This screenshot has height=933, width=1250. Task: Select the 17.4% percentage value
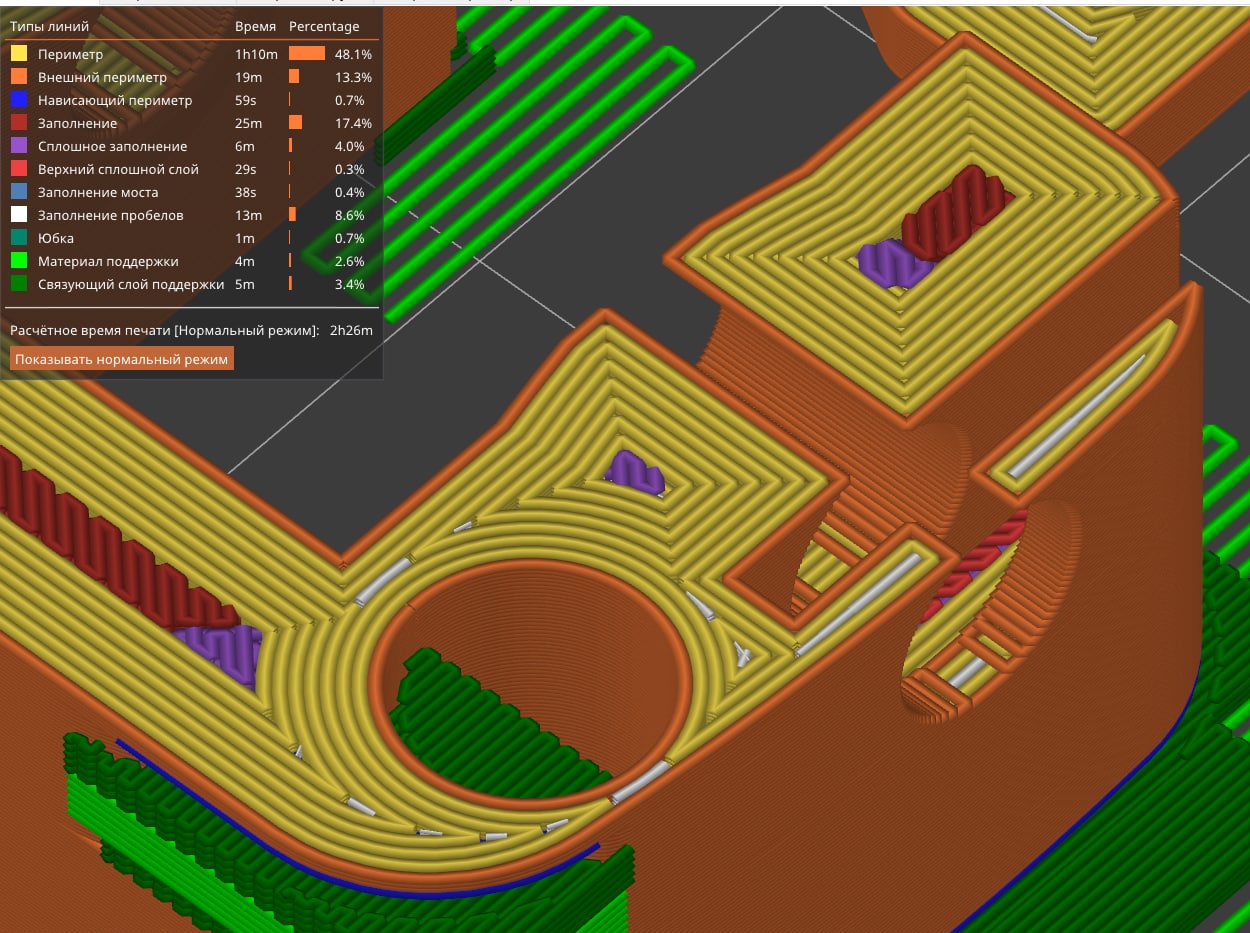[354, 123]
